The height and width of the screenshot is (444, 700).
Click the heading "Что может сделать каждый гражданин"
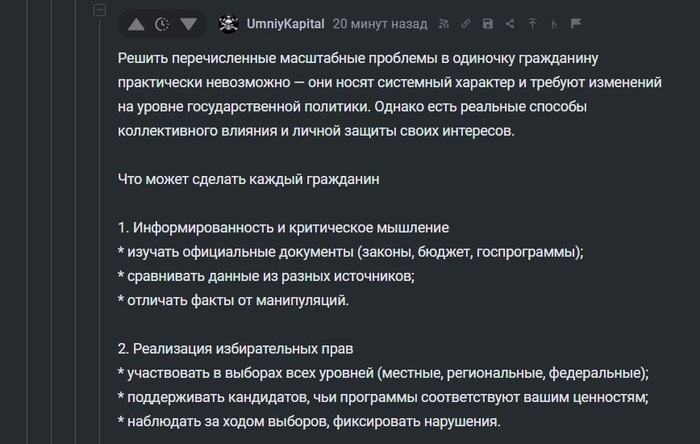tap(248, 179)
